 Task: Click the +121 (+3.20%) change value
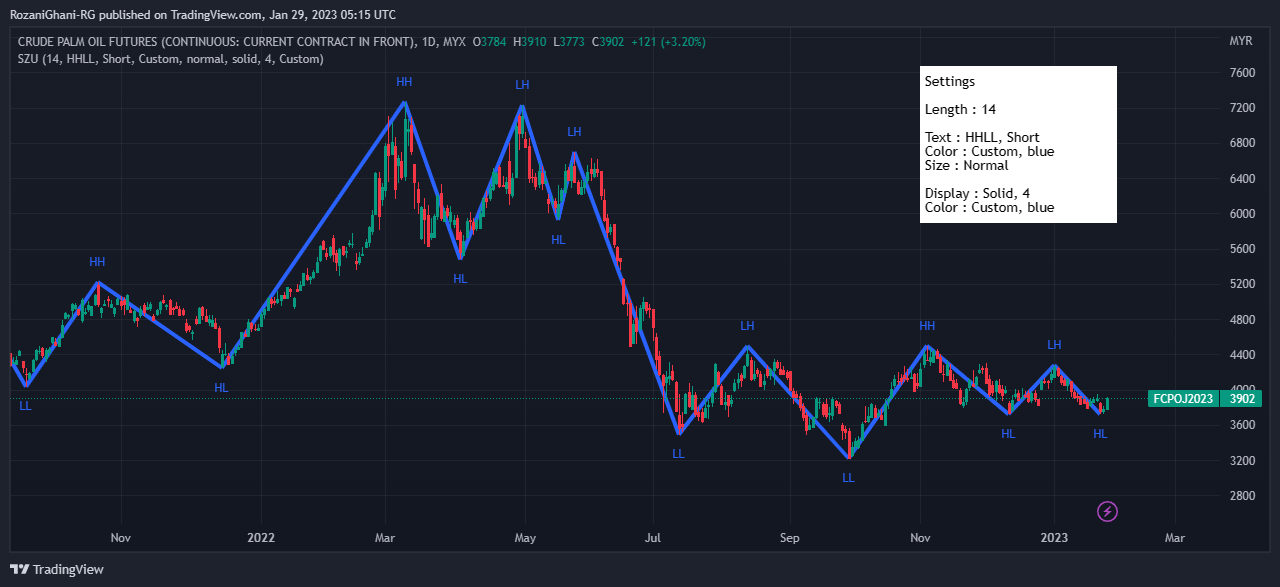click(x=668, y=42)
